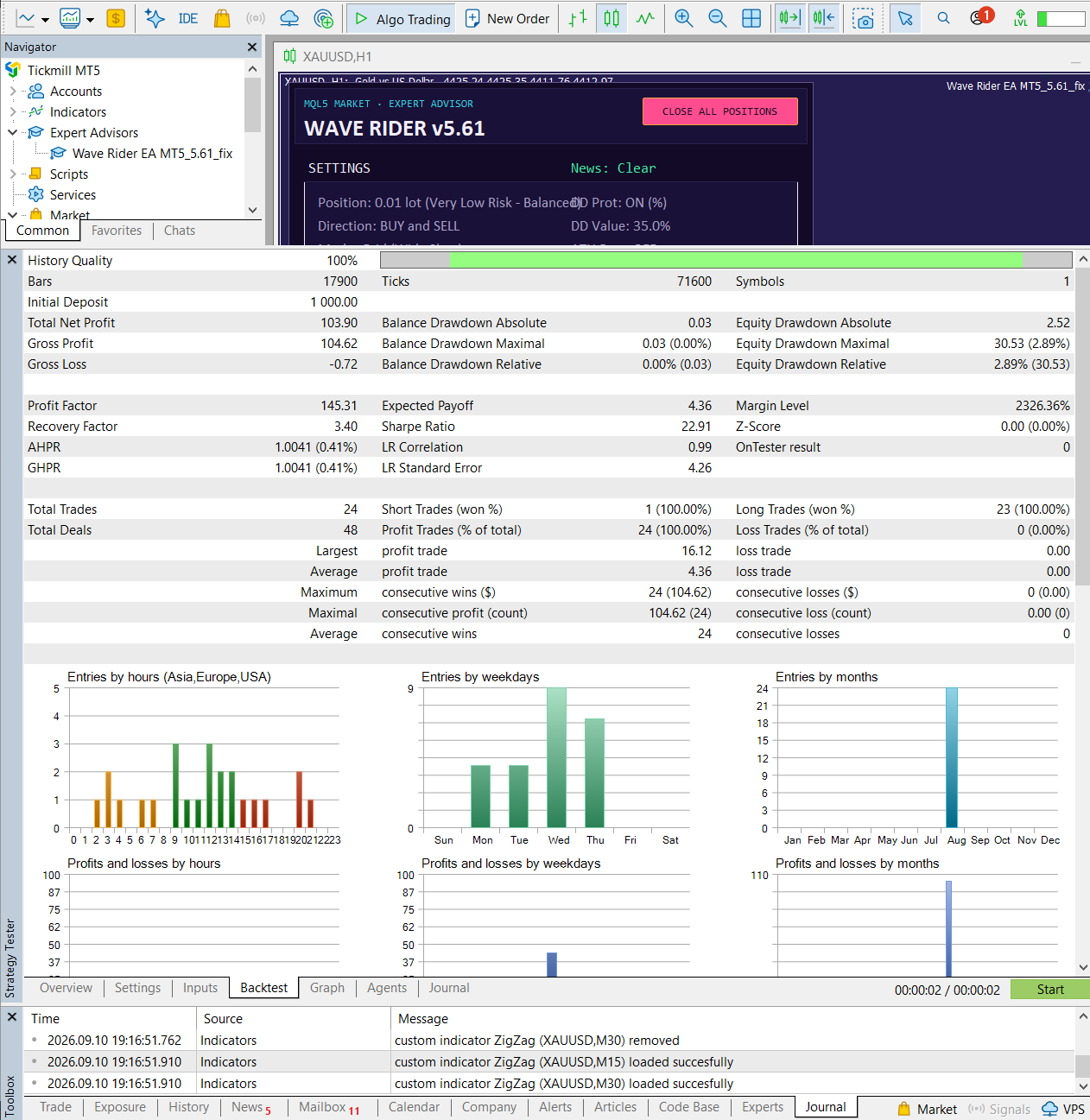1090x1120 pixels.
Task: Open the AI sparkle assistant icon
Action: coord(155,18)
